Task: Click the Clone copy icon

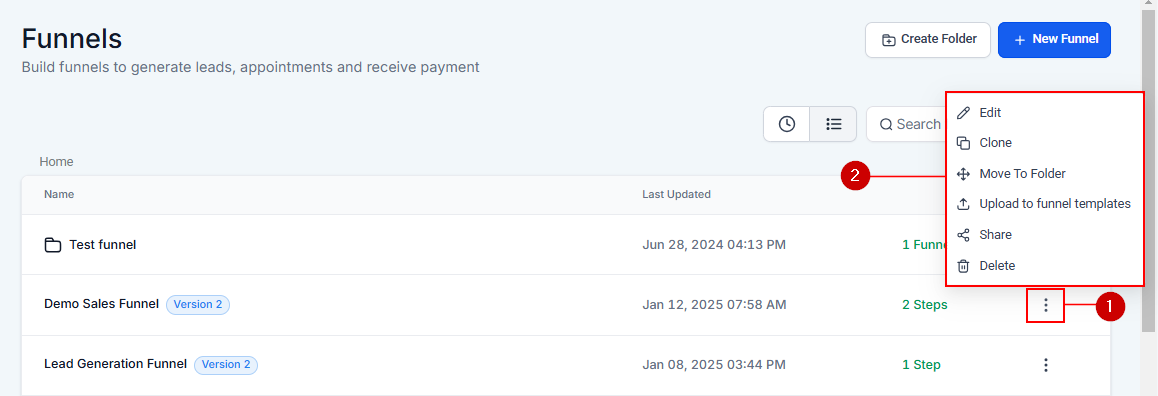Action: click(963, 143)
